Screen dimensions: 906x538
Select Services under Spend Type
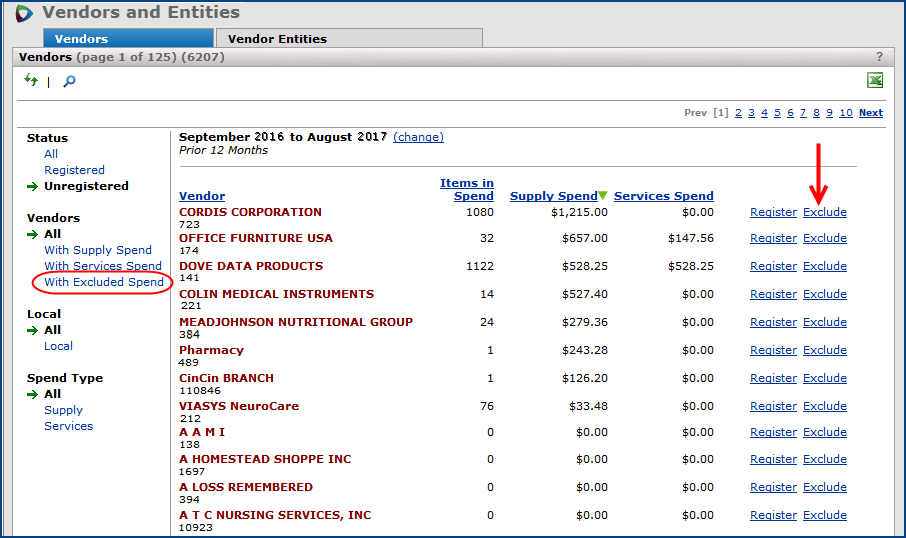pos(68,426)
